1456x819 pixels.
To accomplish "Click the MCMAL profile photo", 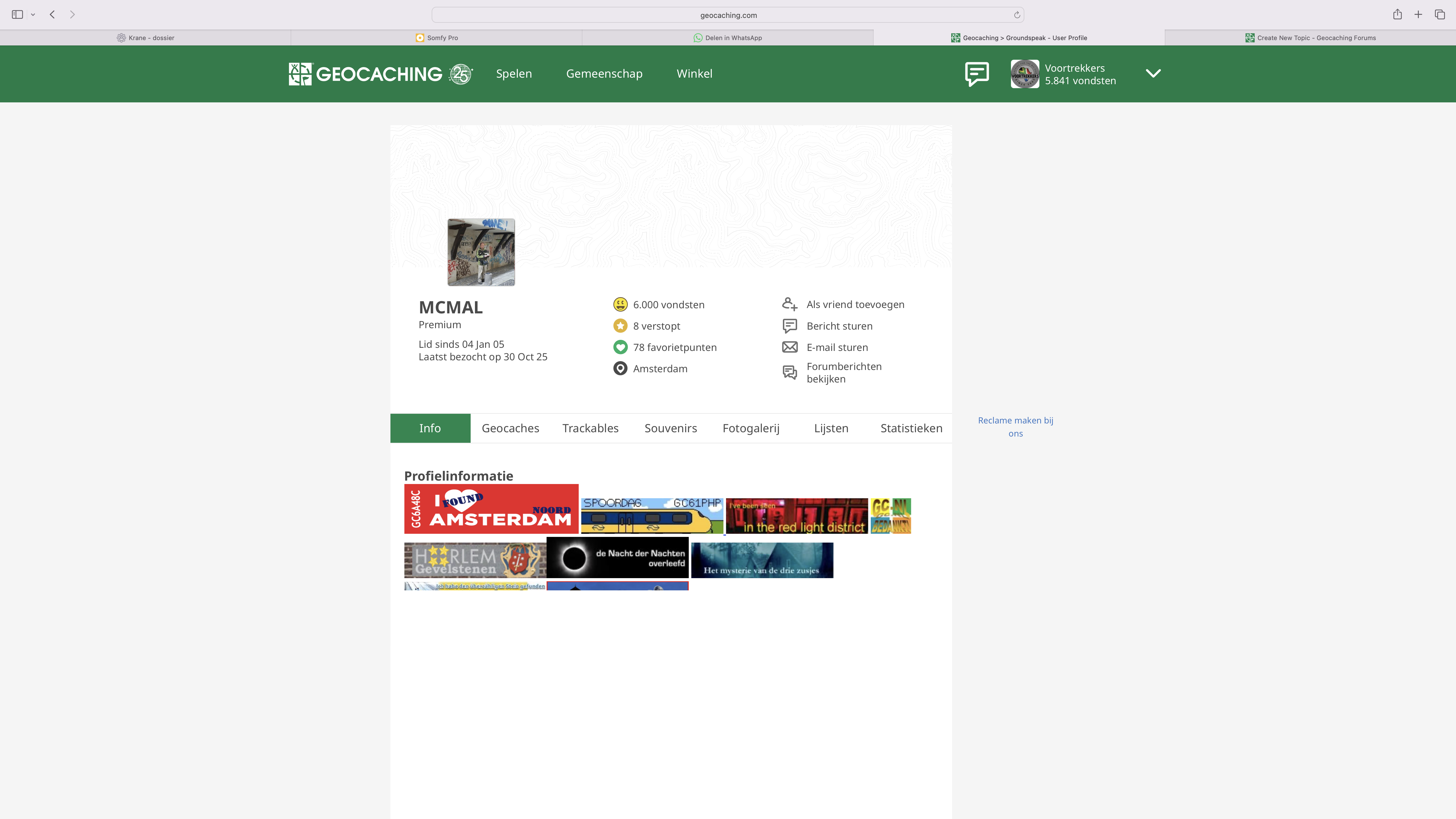I will [x=481, y=252].
